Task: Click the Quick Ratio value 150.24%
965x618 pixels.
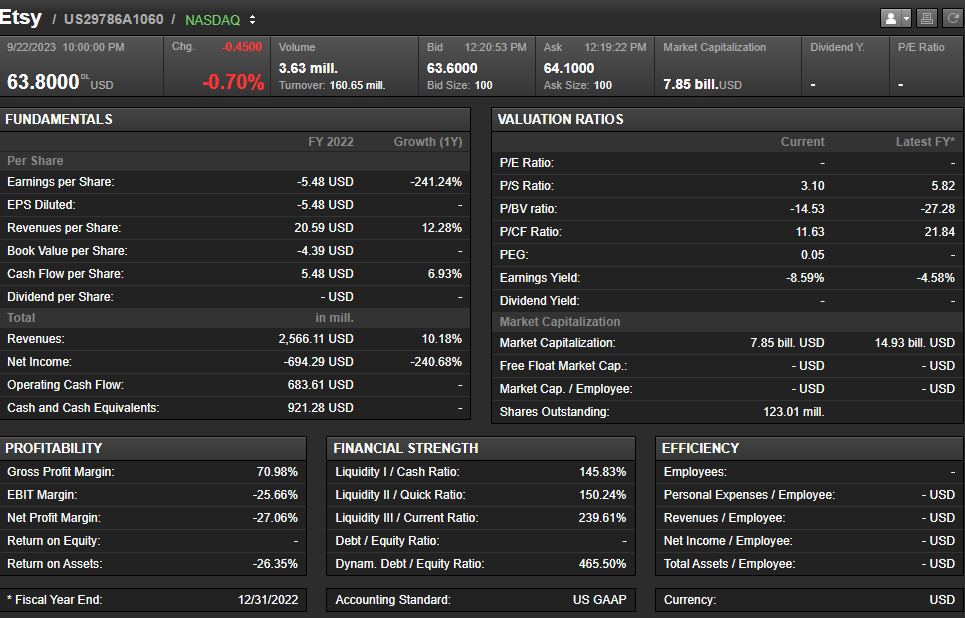Action: 603,495
